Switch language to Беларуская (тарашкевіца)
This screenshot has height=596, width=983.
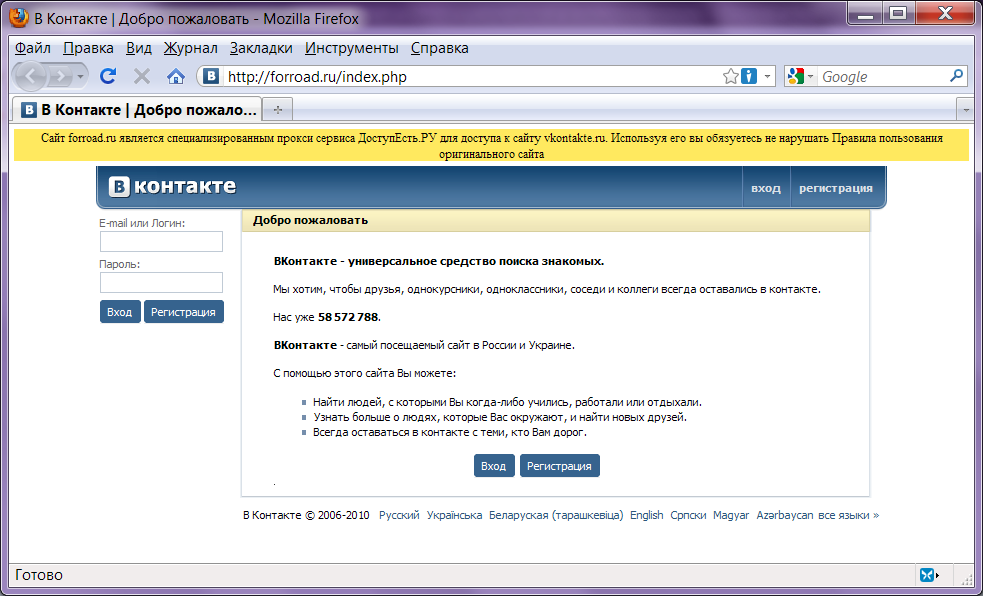(x=556, y=515)
